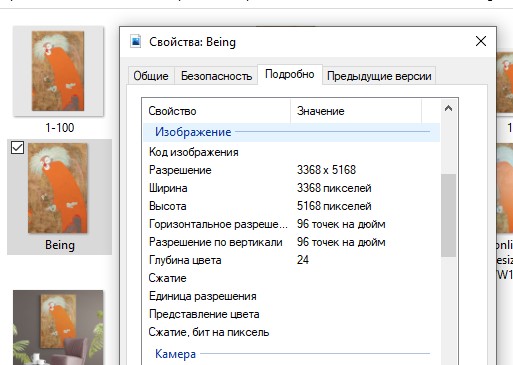
Task: Open the Предыдущие версии tab
Action: (x=379, y=76)
